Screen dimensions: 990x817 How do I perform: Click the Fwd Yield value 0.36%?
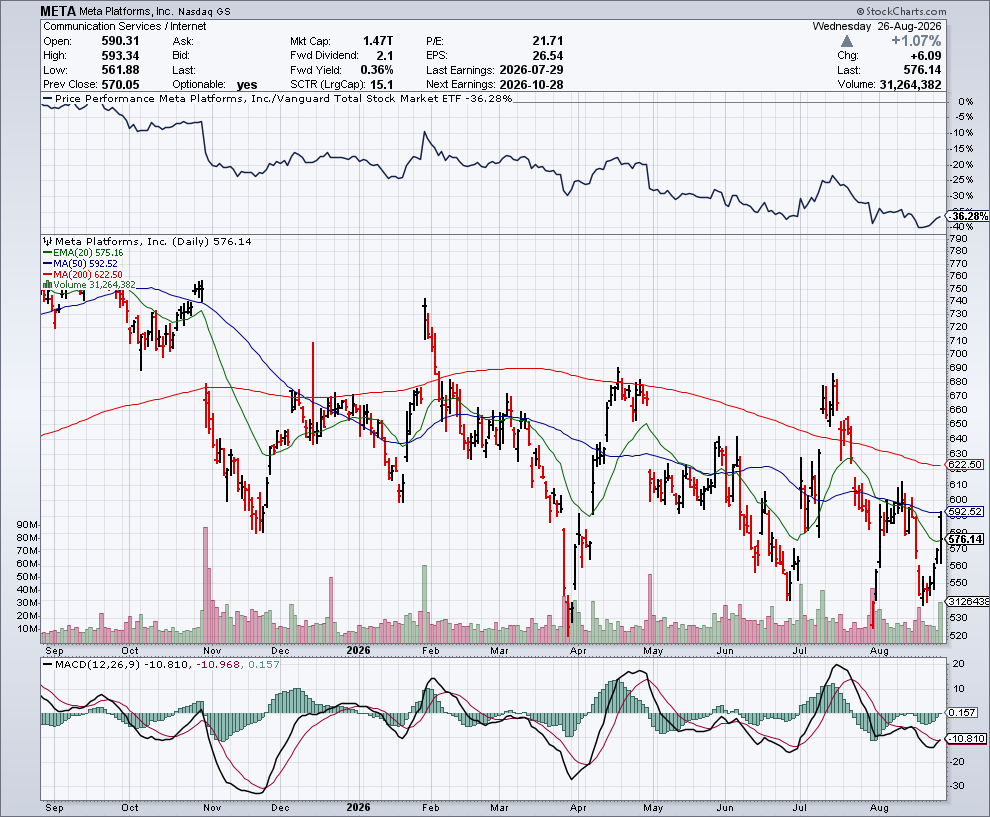click(x=376, y=70)
